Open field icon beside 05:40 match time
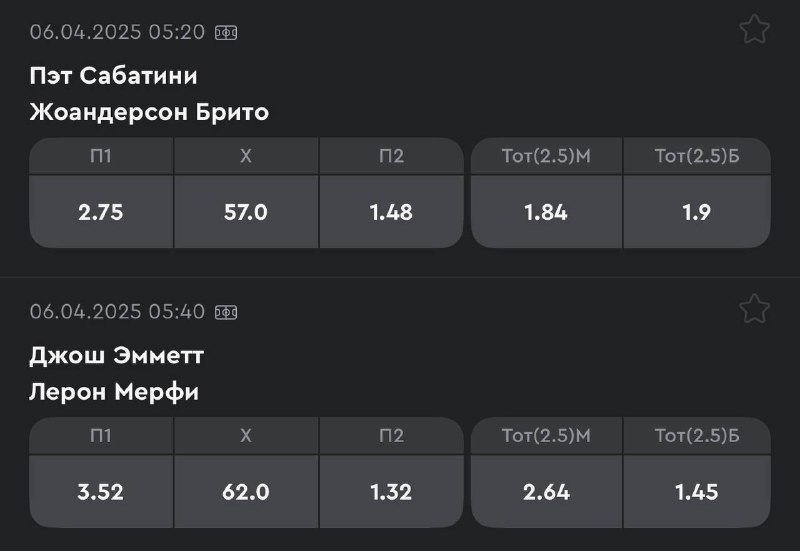Viewport: 800px width, 551px height. click(226, 312)
